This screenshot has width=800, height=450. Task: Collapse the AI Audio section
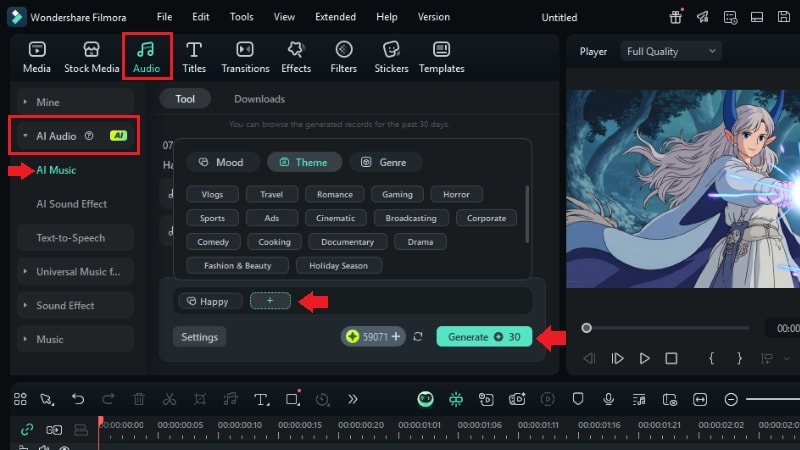coord(25,136)
